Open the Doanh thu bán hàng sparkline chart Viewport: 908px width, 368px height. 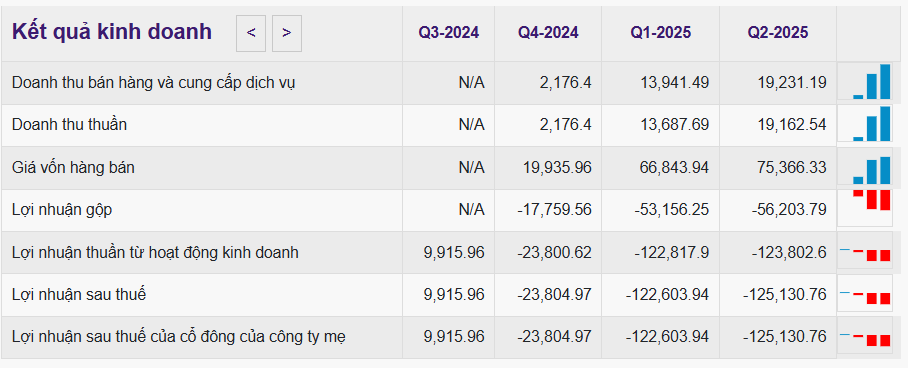point(865,82)
